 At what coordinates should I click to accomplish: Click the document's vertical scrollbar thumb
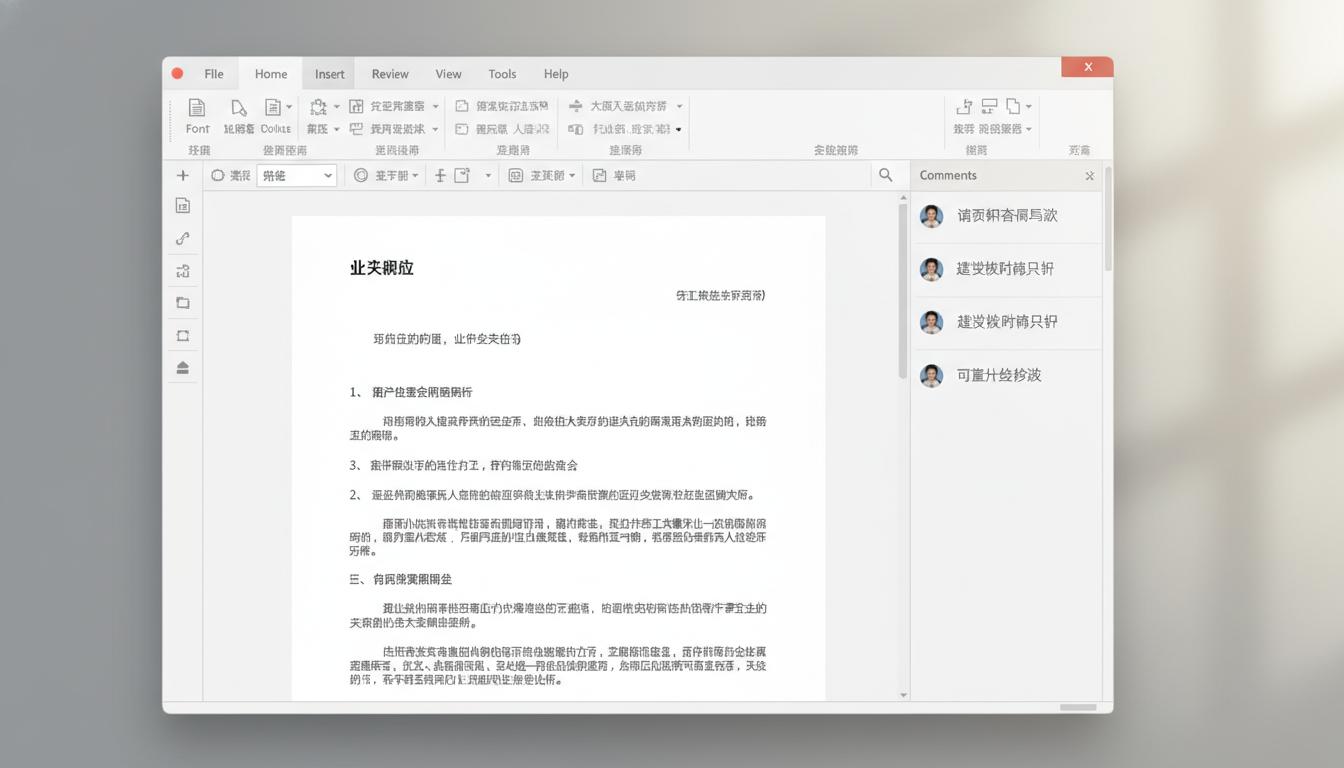901,291
